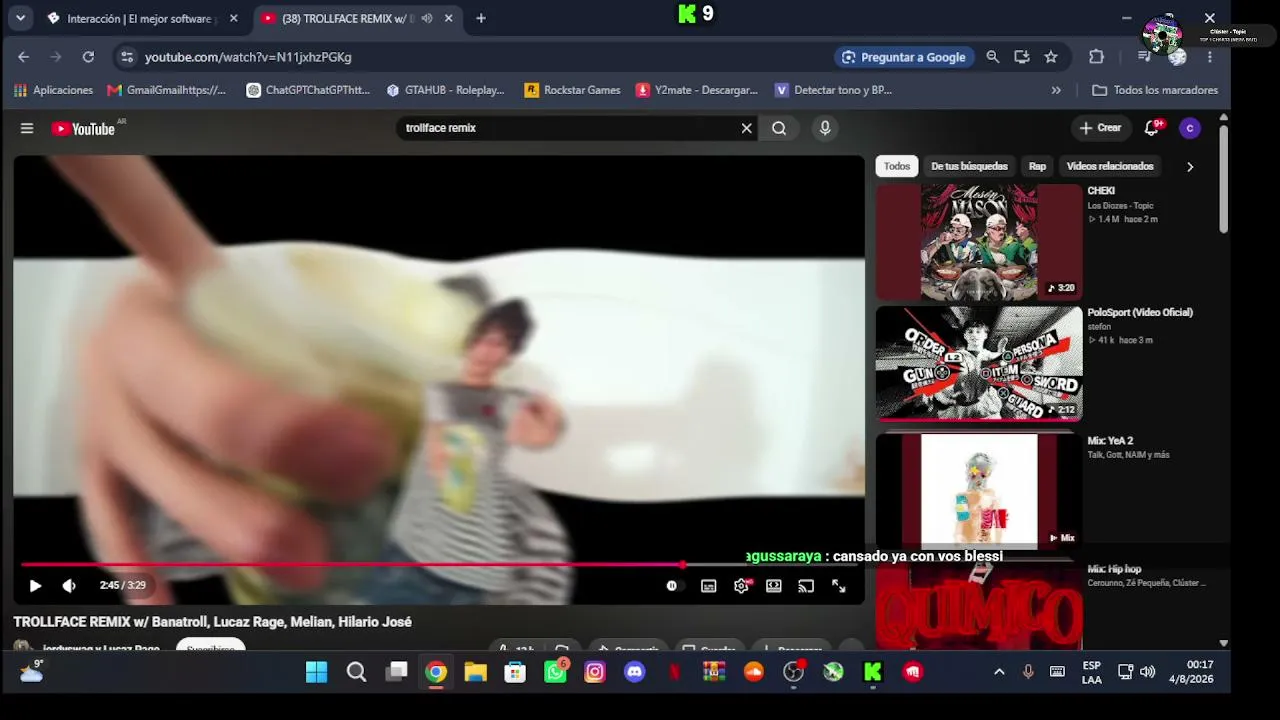This screenshot has width=1280, height=720.
Task: Open the Windows Start menu
Action: coord(316,672)
